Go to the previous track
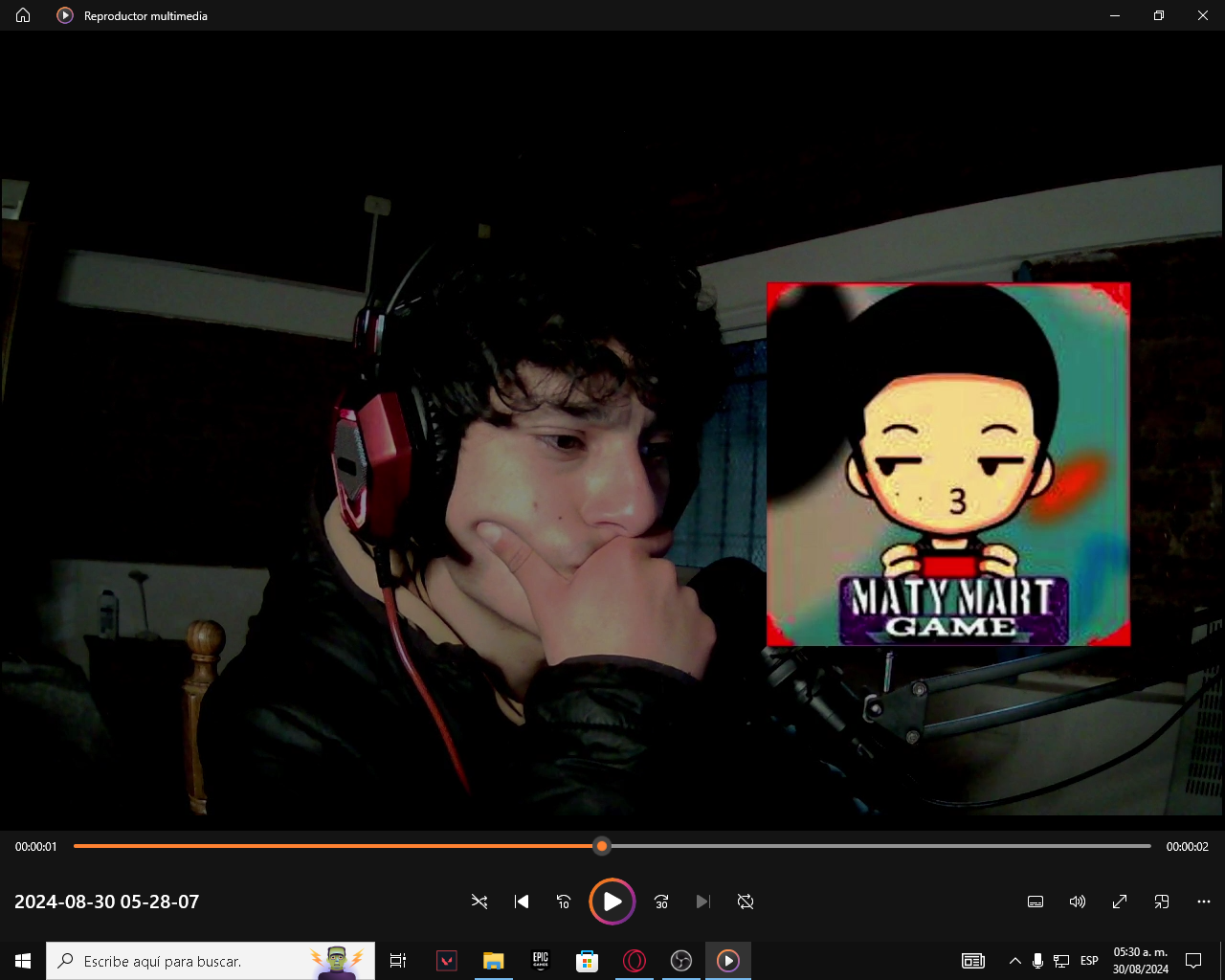The image size is (1225, 980). [x=522, y=902]
